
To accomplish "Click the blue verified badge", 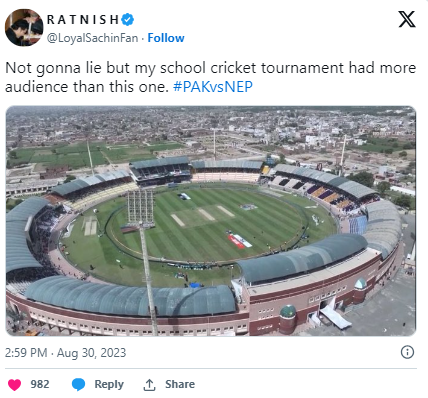I will 127,19.
